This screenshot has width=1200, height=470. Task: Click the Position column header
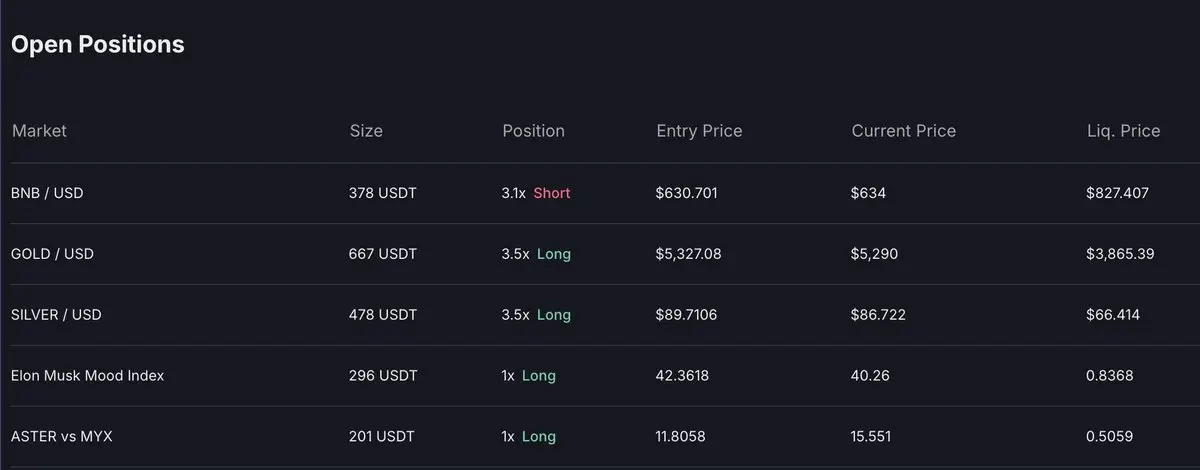(x=533, y=131)
